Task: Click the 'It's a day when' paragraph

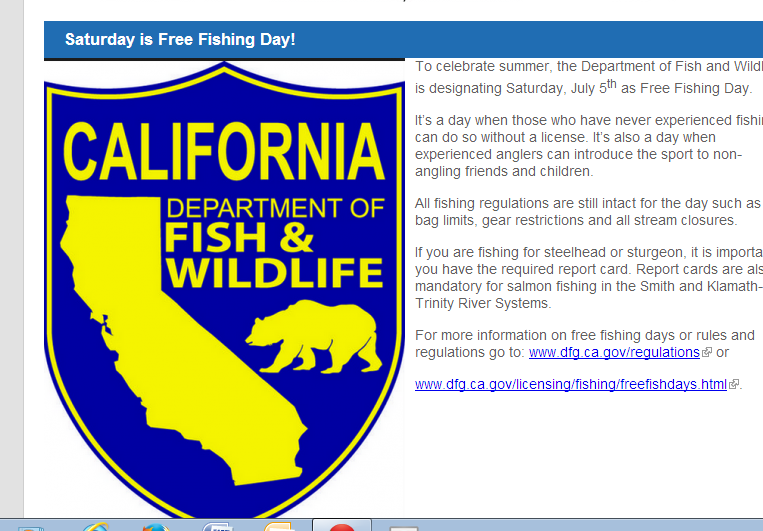Action: tap(587, 145)
